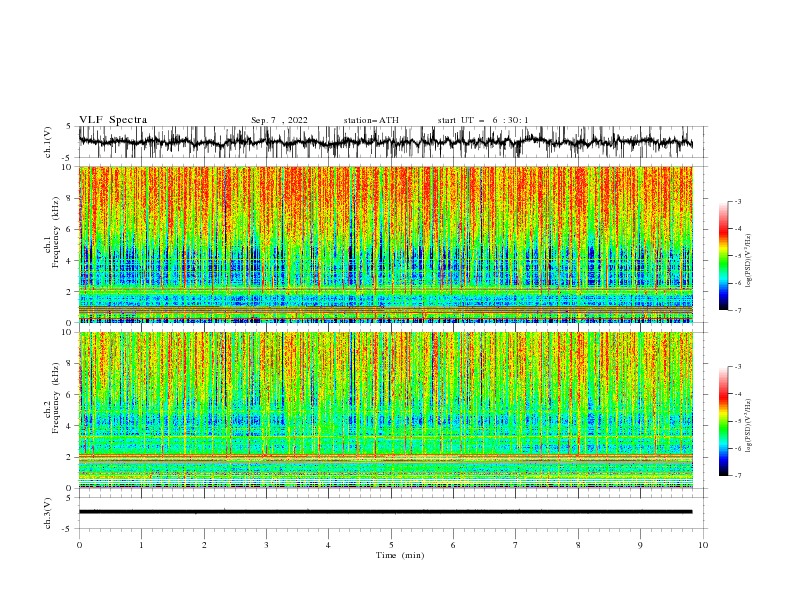Click the ch.1 colorbar log(PSD) label
Image resolution: width=792 pixels, height=612 pixels.
(748, 261)
